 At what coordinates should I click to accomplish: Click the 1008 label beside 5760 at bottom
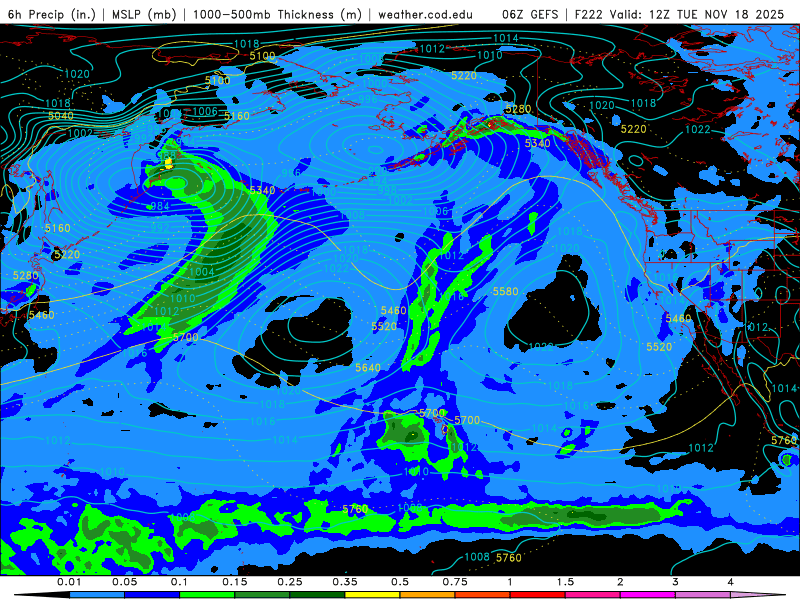[x=478, y=557]
